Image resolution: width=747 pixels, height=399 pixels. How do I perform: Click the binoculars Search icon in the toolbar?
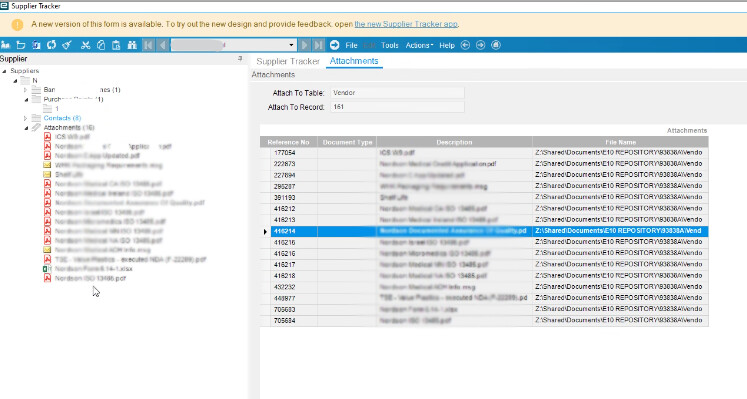[132, 45]
